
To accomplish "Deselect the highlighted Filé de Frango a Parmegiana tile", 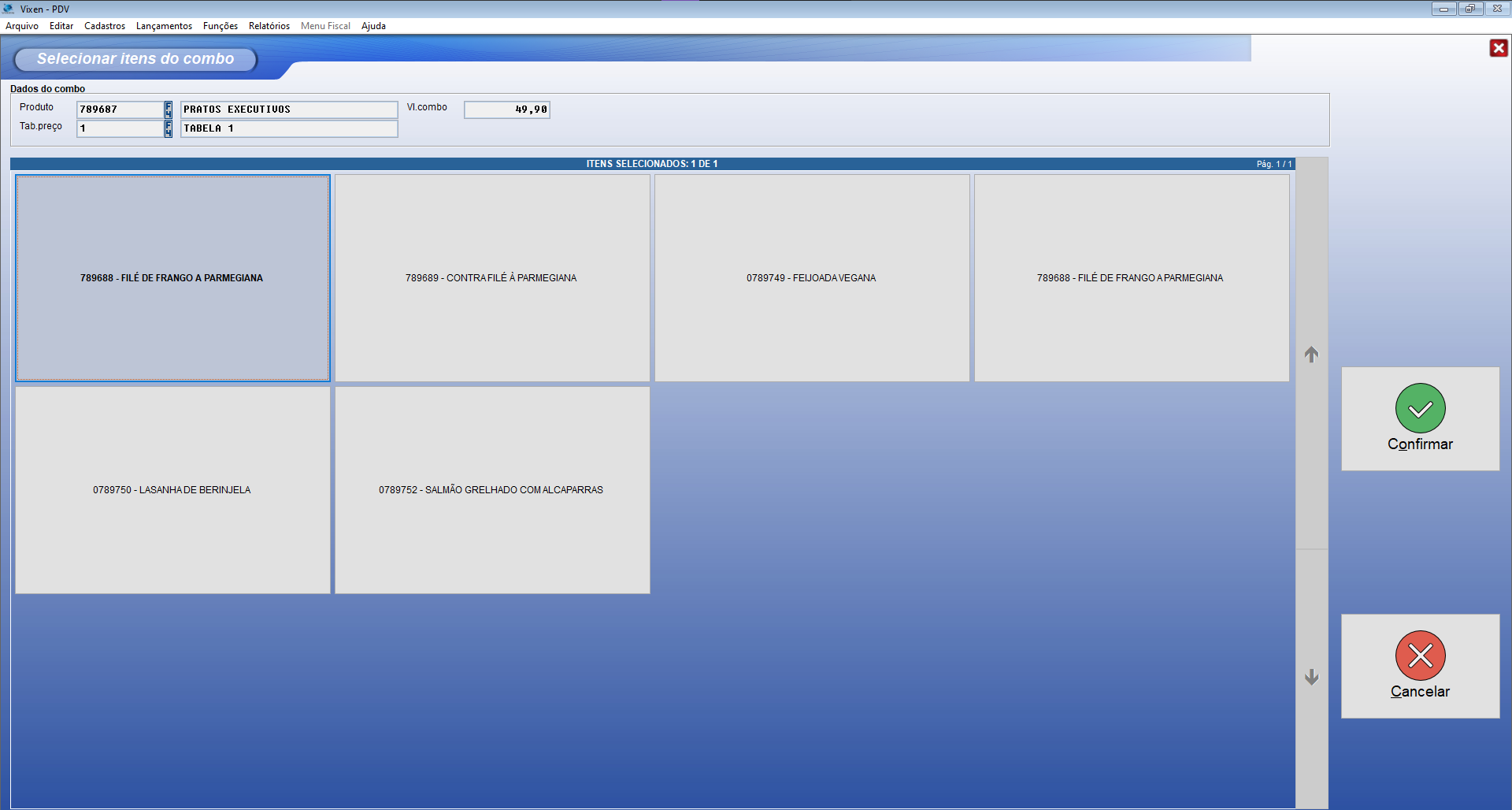I will [172, 278].
